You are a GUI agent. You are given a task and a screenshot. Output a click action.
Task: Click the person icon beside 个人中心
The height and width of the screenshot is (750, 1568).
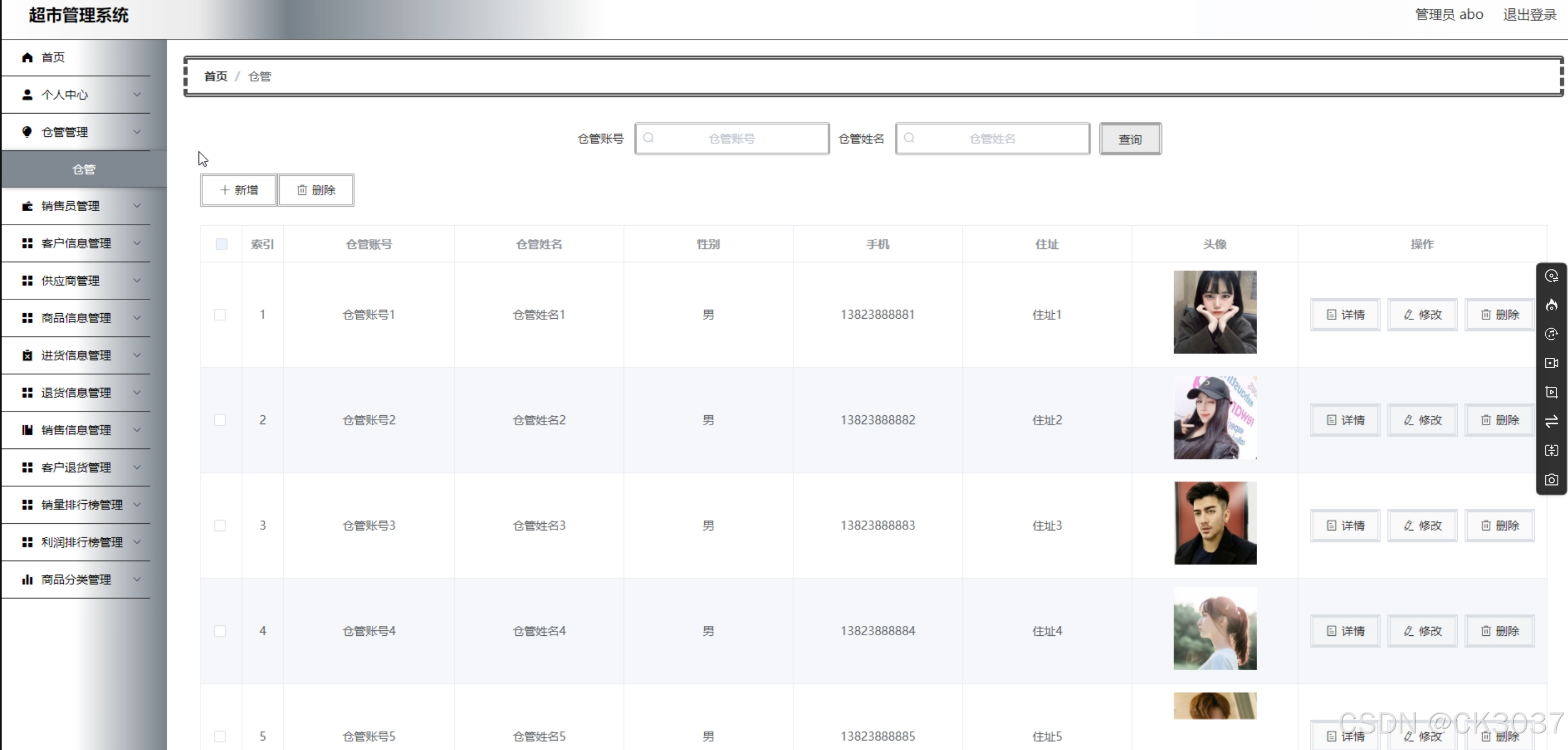click(27, 94)
